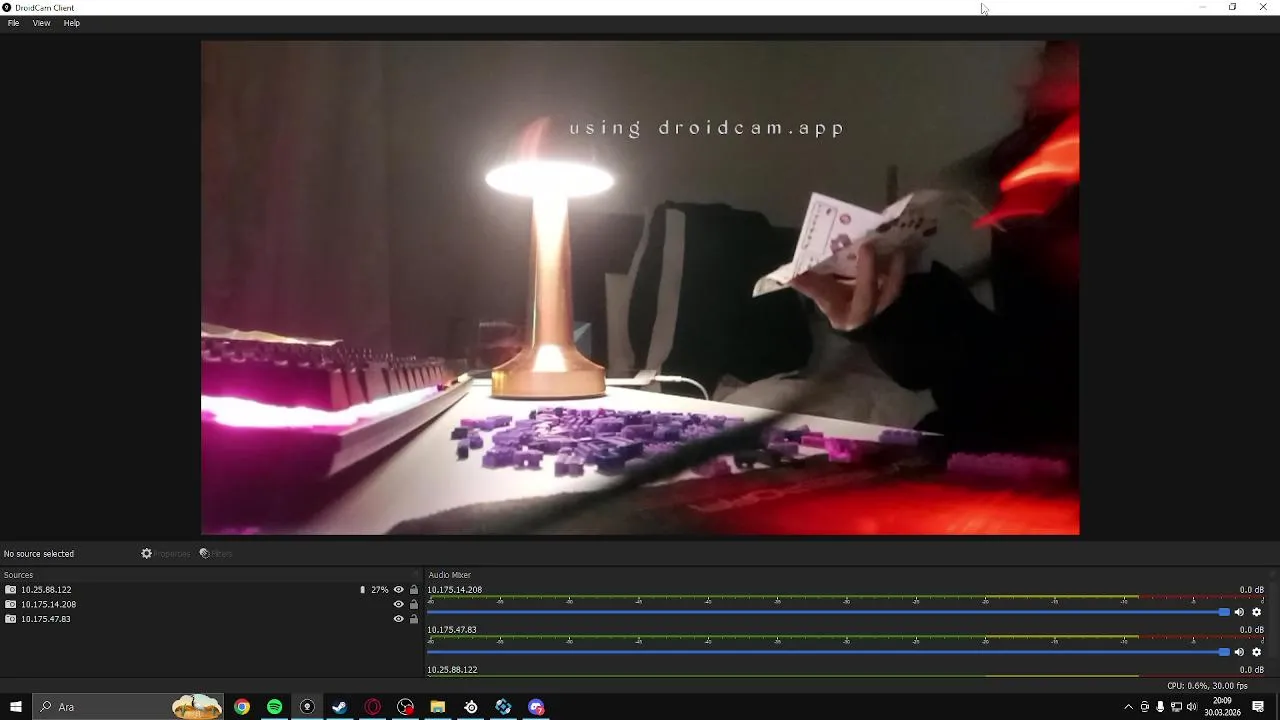The height and width of the screenshot is (720, 1280).
Task: Expand hidden system tray icons chevron
Action: pyautogui.click(x=1129, y=707)
